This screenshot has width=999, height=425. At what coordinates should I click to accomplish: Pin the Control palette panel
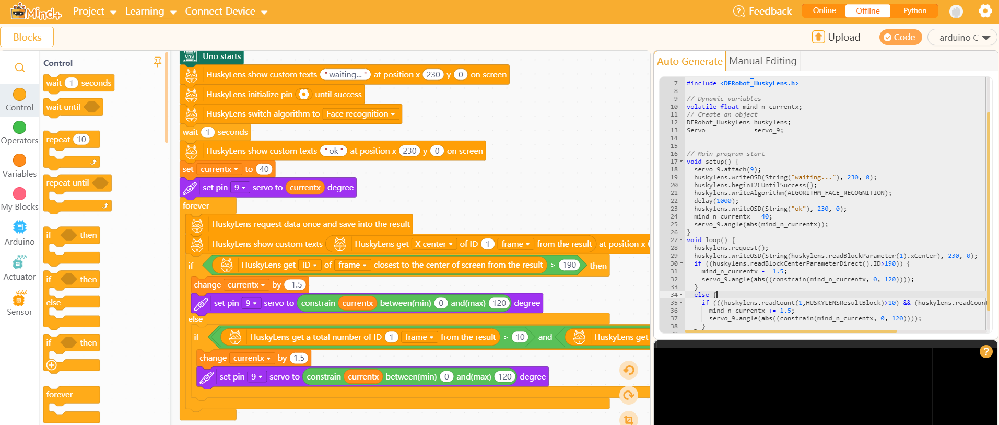tap(157, 62)
